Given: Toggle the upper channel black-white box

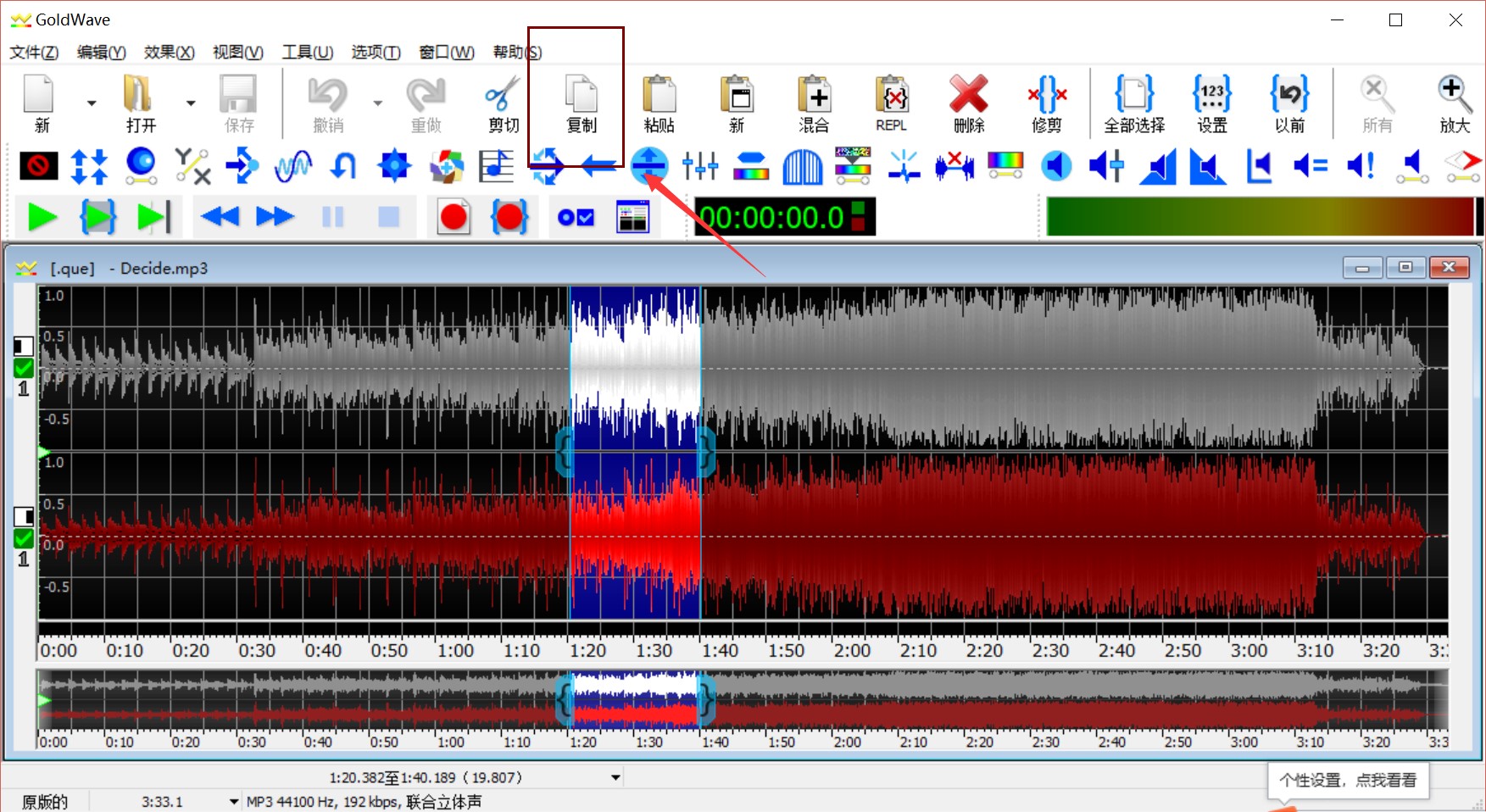Looking at the screenshot, I should tap(24, 346).
